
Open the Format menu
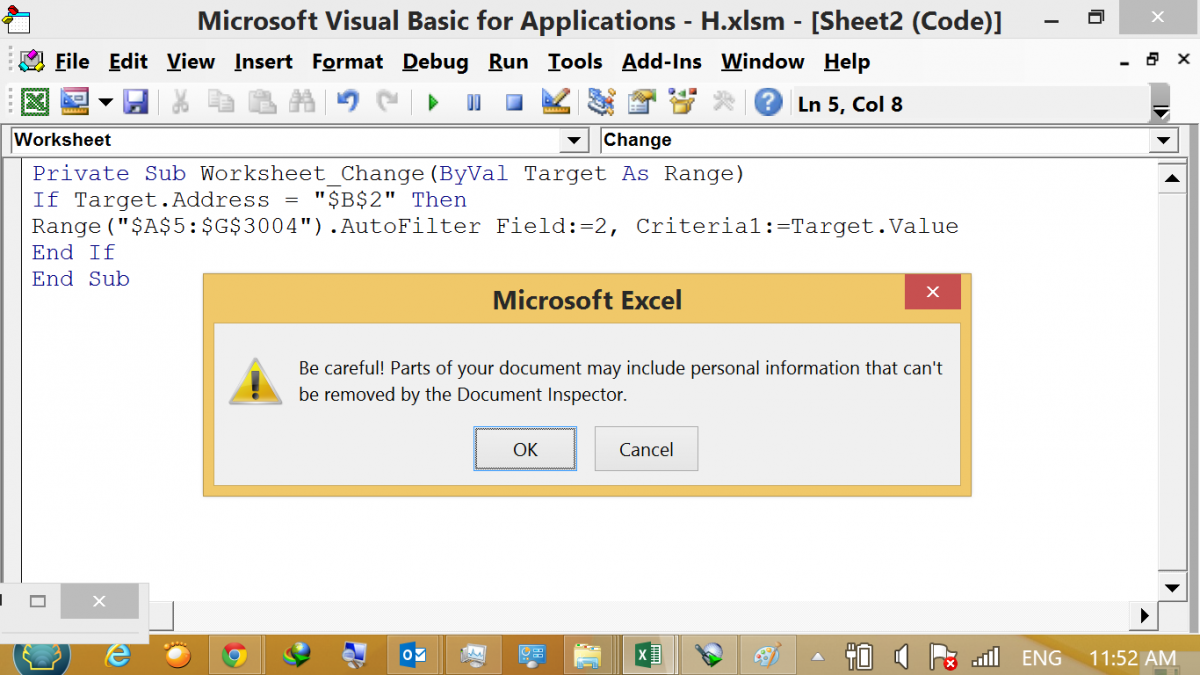point(348,62)
